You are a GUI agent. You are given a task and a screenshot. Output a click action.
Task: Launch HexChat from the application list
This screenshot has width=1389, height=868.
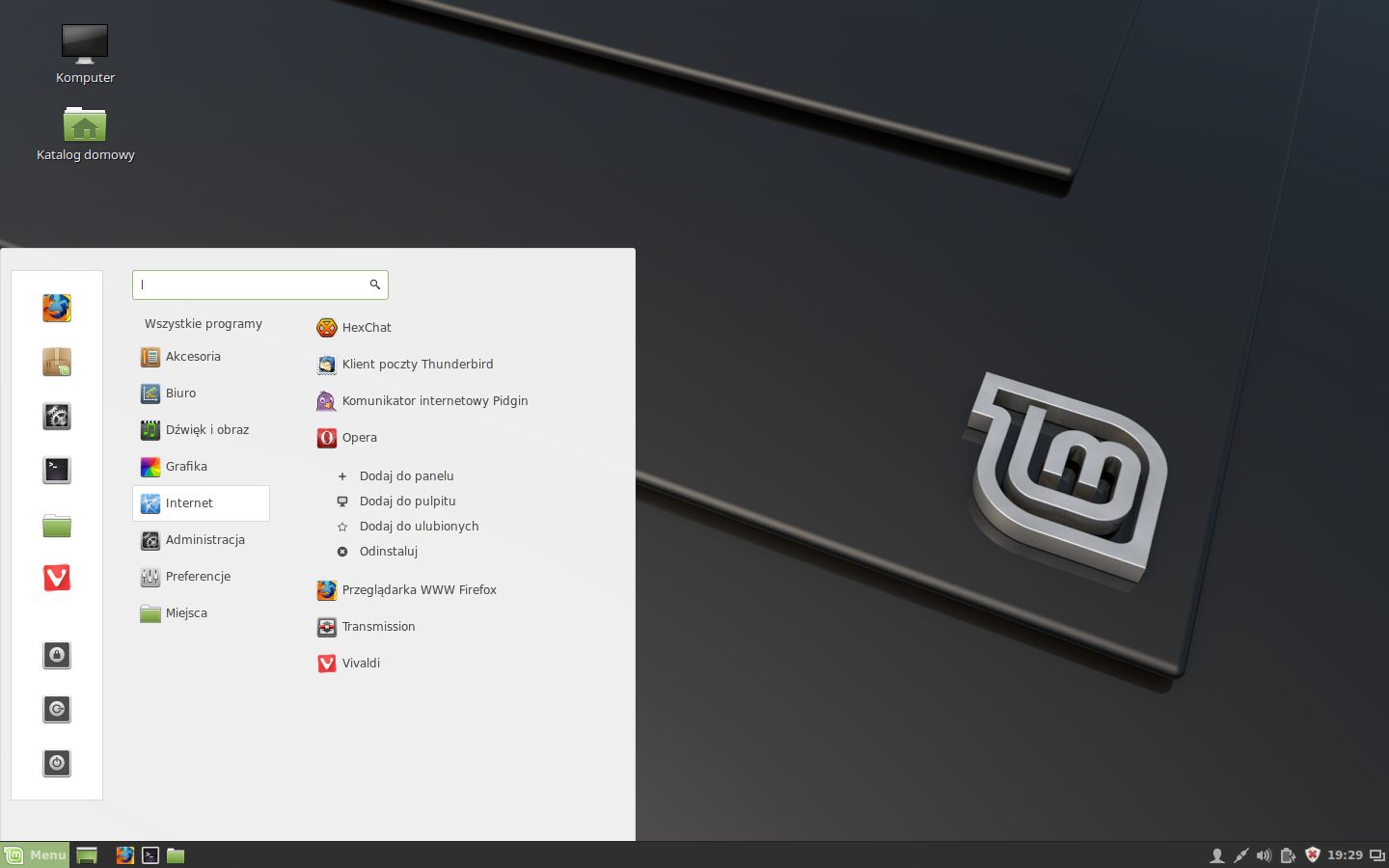pyautogui.click(x=354, y=328)
